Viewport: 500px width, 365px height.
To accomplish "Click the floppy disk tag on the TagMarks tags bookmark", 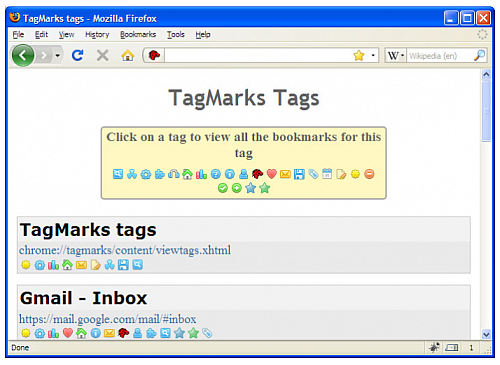I will [123, 265].
